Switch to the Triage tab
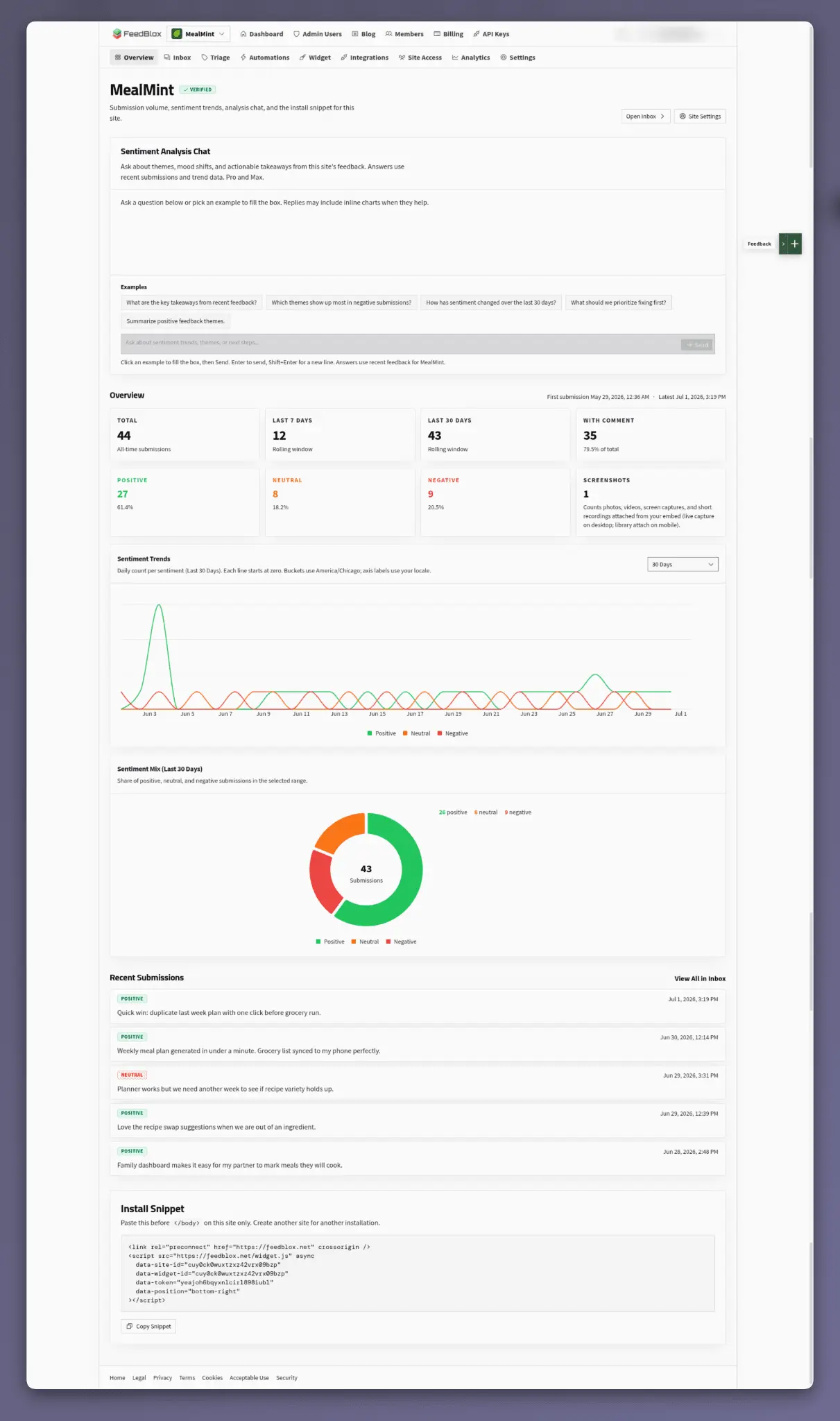This screenshot has height=1421, width=840. click(x=216, y=58)
